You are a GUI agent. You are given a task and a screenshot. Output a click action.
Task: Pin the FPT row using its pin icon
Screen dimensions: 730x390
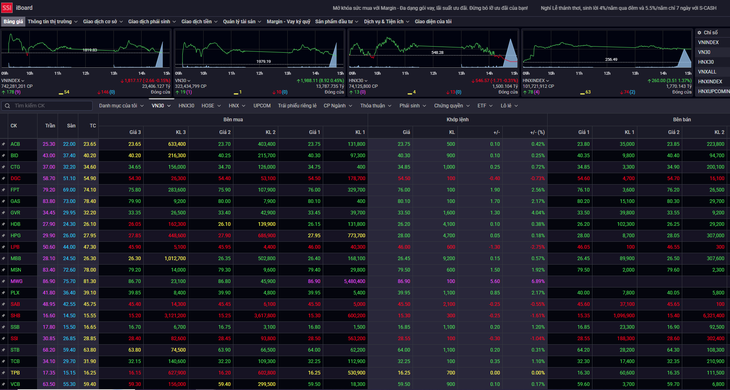click(x=4, y=190)
